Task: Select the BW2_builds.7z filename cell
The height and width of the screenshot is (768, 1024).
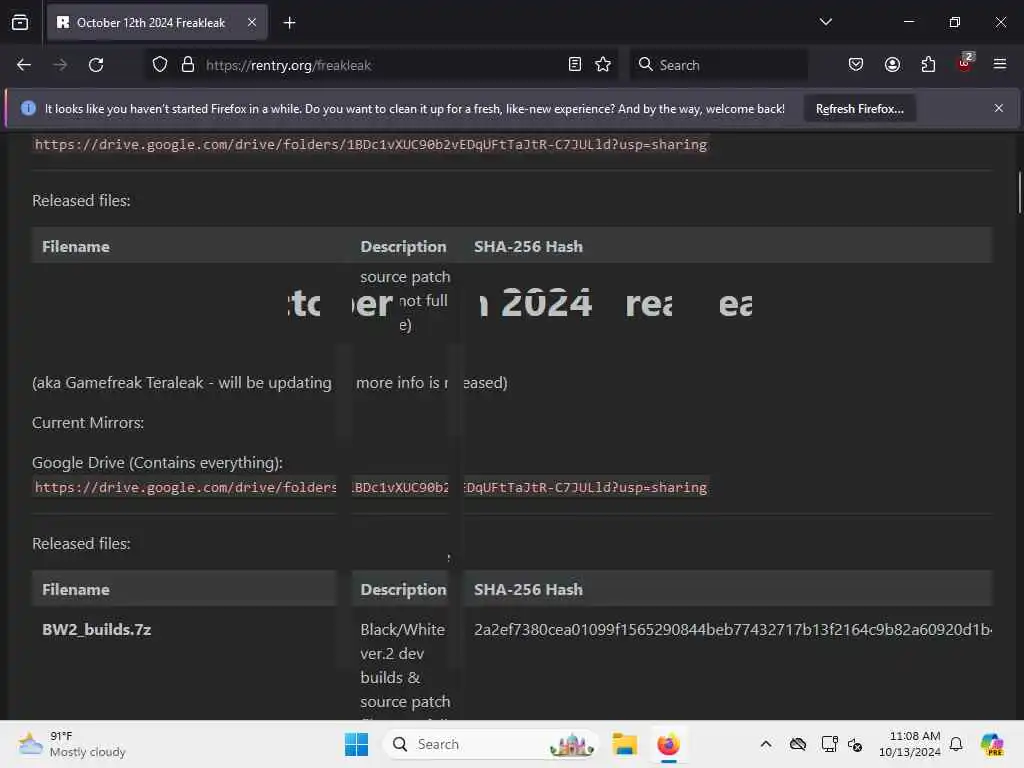Action: tap(97, 630)
